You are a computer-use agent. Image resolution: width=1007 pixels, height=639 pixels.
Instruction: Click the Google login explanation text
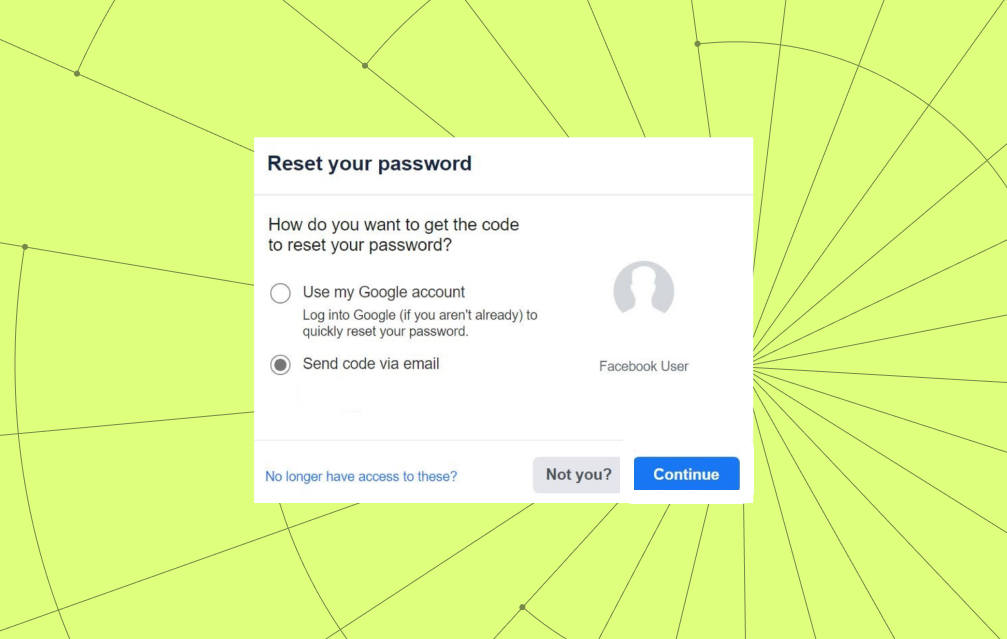pyautogui.click(x=421, y=323)
